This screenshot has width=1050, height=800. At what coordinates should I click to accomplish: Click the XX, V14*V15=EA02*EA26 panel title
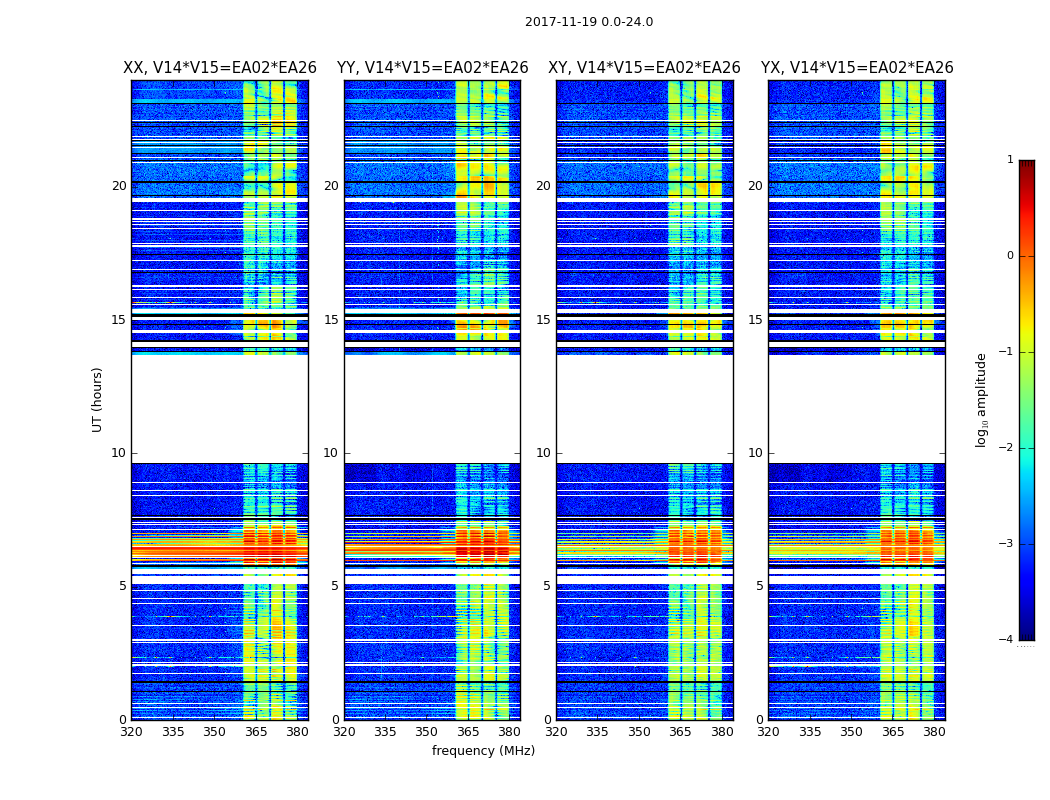click(x=220, y=68)
